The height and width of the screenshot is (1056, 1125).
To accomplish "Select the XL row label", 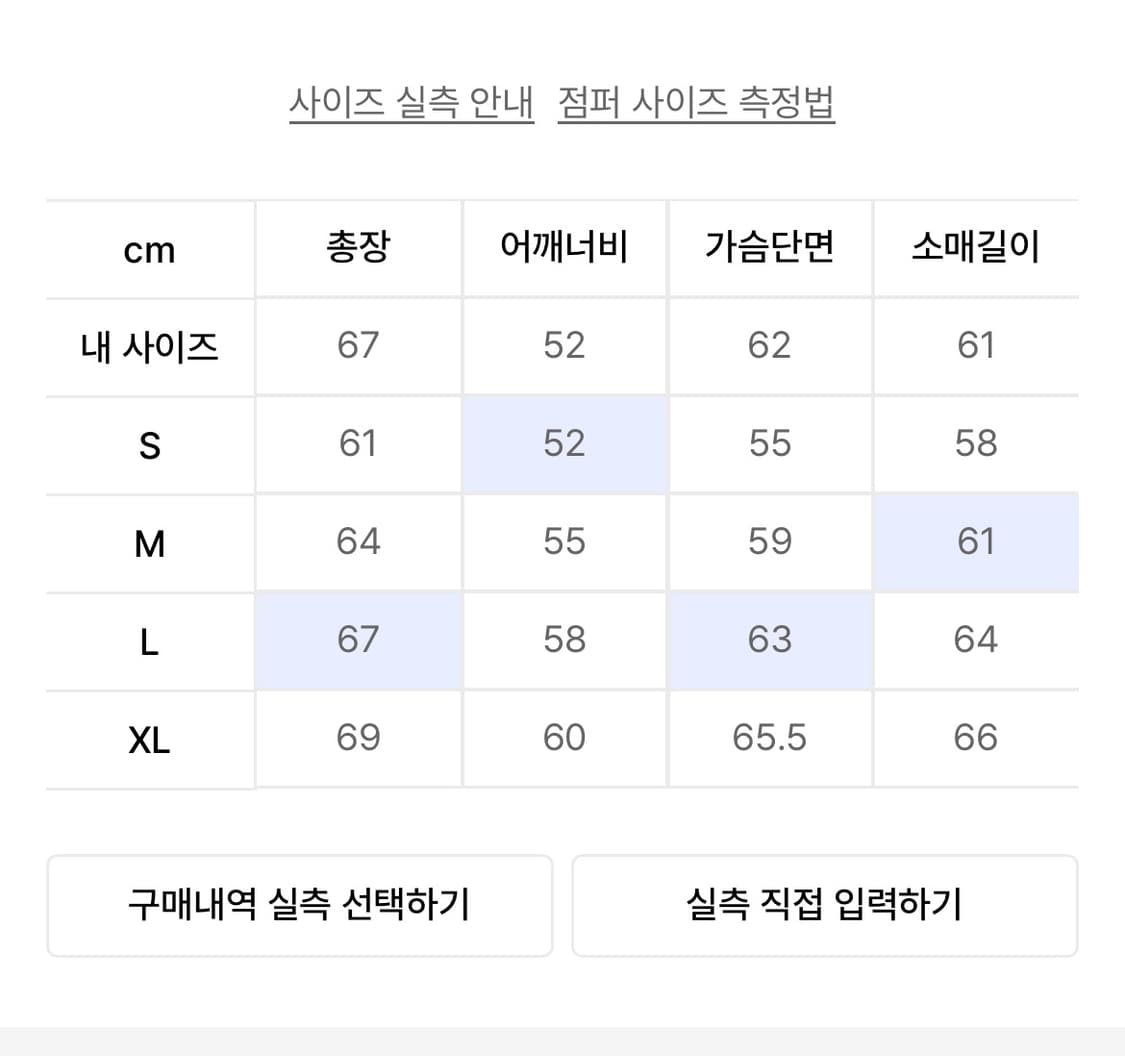I will (148, 738).
